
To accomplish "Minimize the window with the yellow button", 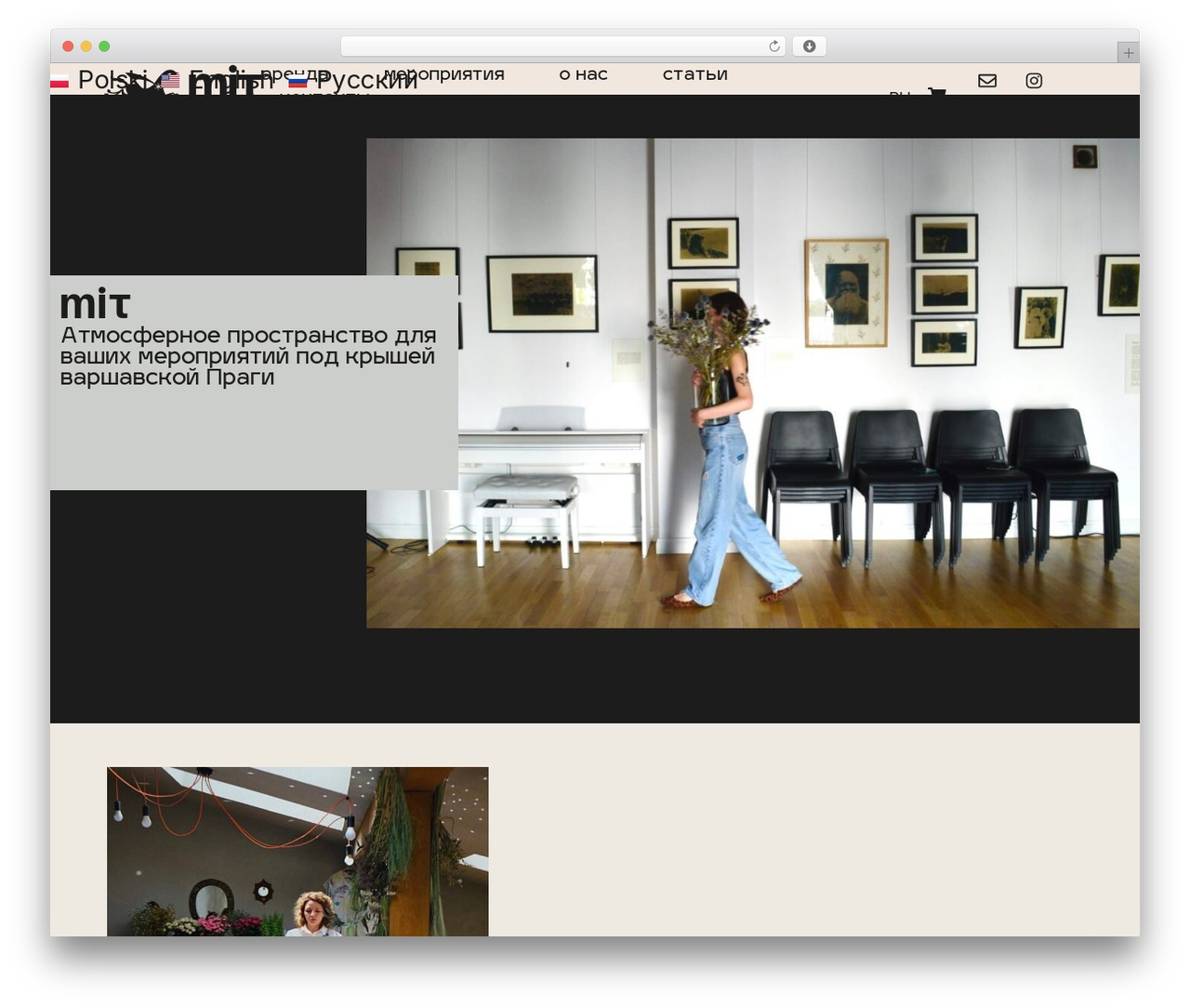I will click(x=86, y=46).
